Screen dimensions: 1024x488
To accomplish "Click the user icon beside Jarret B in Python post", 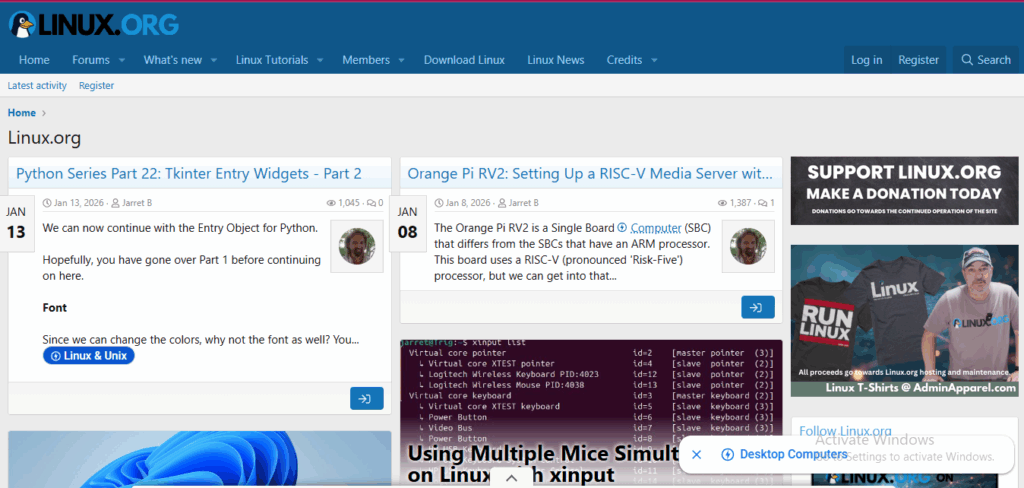I will [116, 203].
